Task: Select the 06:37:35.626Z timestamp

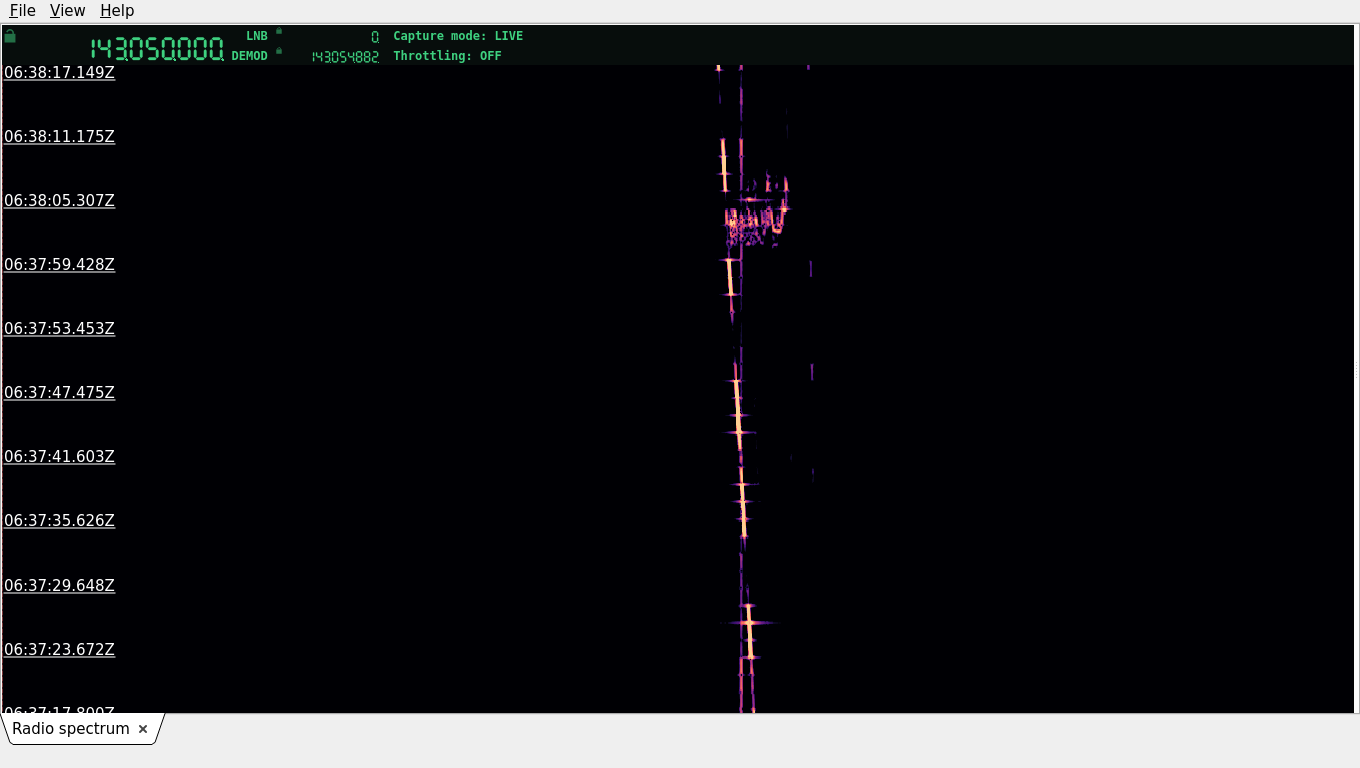Action: pyautogui.click(x=59, y=521)
